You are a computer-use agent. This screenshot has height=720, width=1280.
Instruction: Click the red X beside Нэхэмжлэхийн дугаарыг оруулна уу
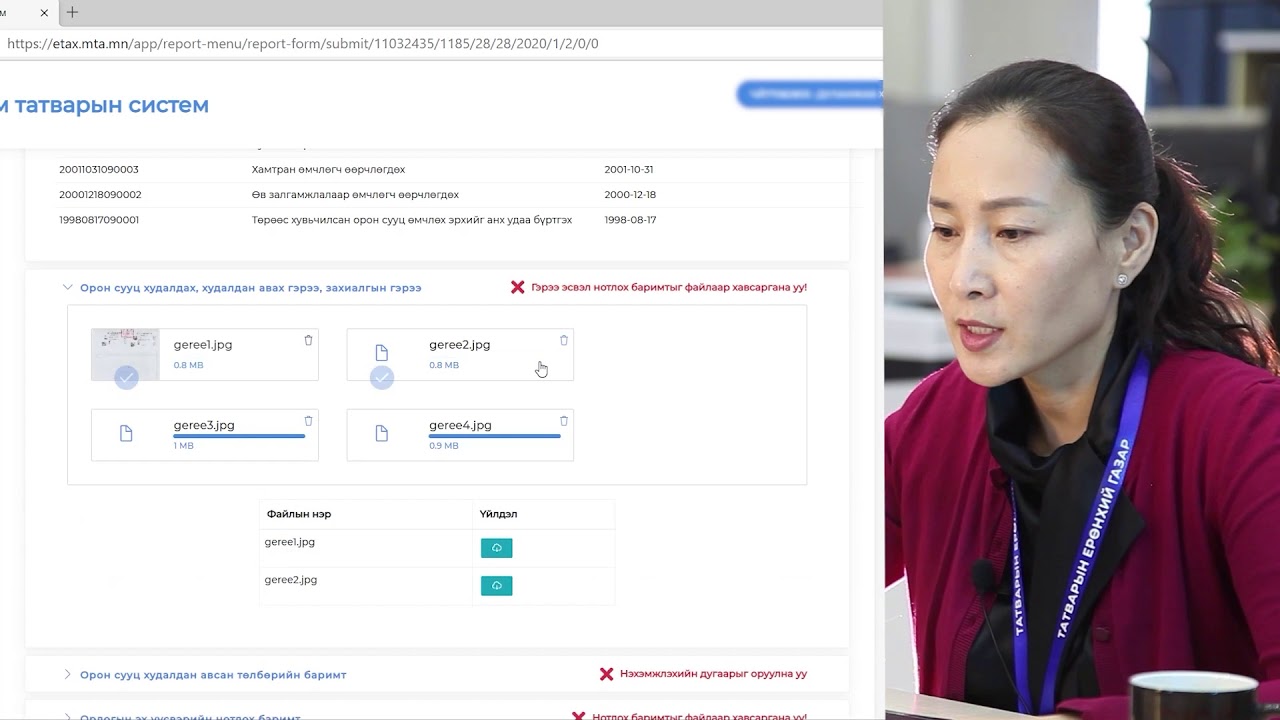pos(606,674)
